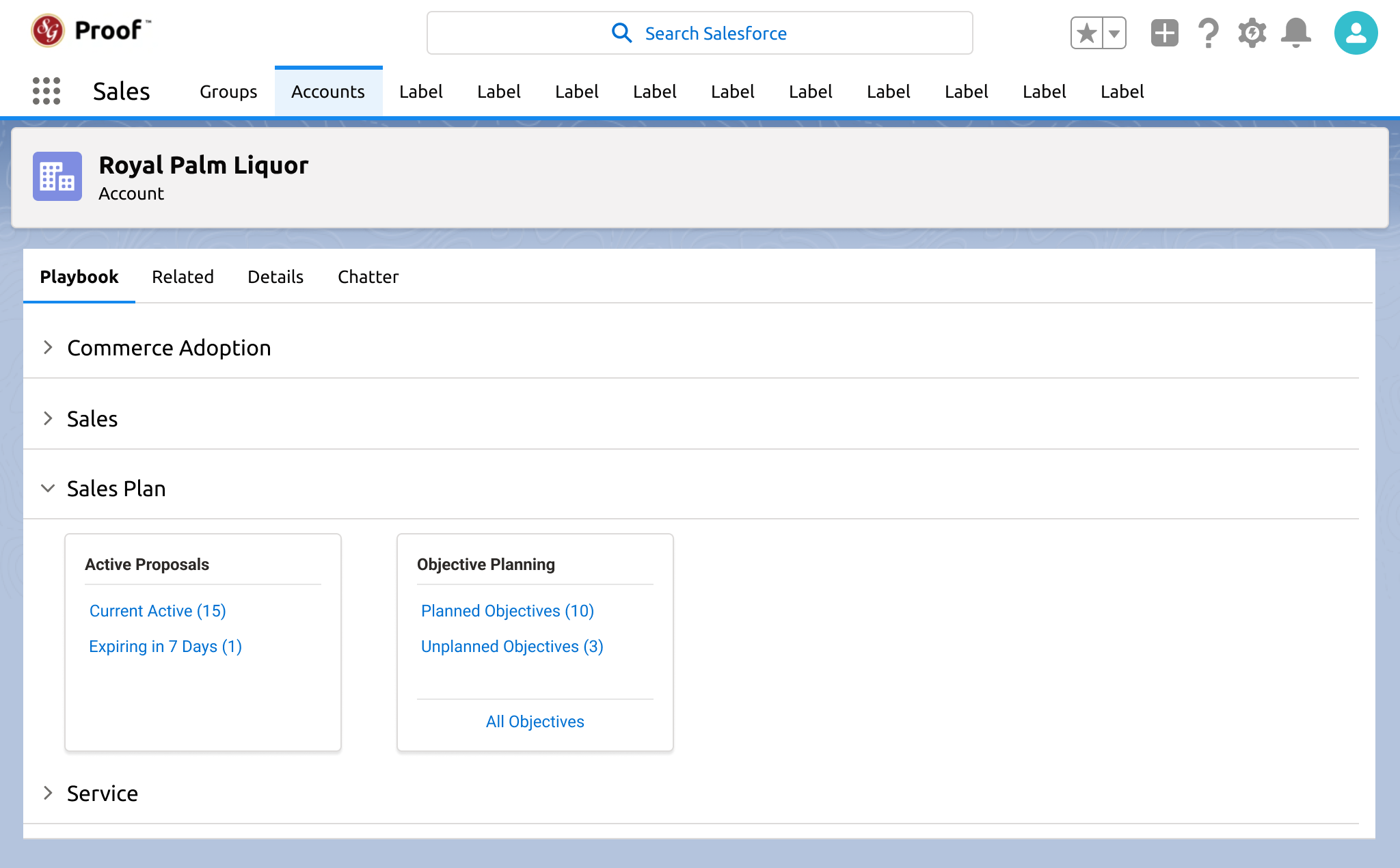Open the help question mark icon
The image size is (1400, 868).
1208,33
